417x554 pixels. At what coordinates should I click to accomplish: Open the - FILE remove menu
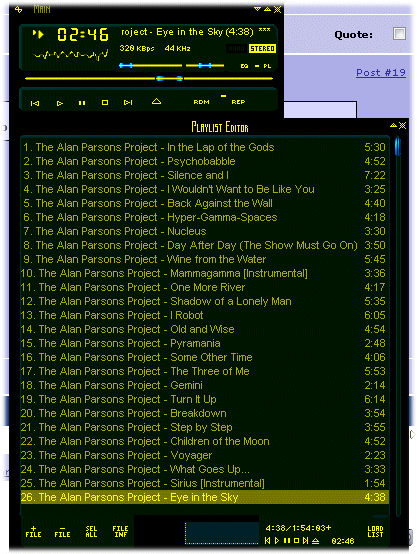62,531
